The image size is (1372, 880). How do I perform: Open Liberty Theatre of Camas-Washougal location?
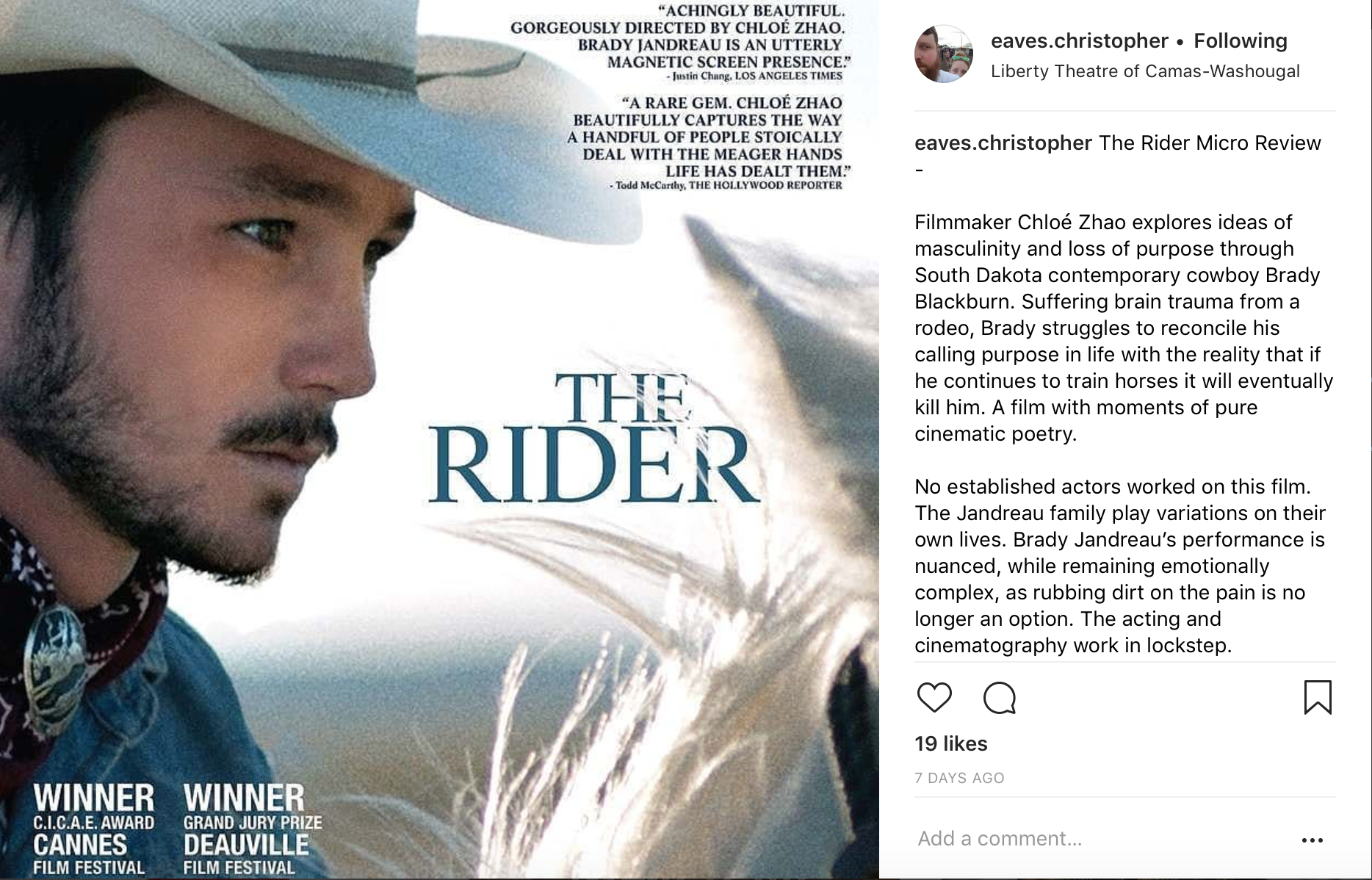pyautogui.click(x=1145, y=71)
